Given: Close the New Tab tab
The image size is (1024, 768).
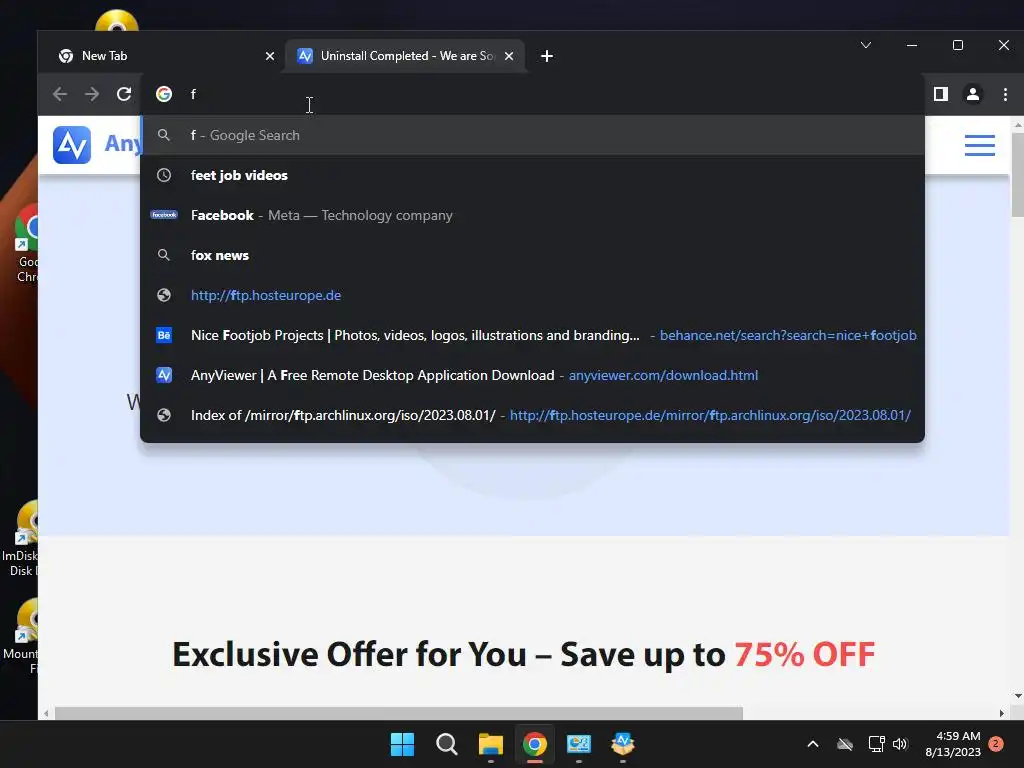Looking at the screenshot, I should tap(270, 56).
